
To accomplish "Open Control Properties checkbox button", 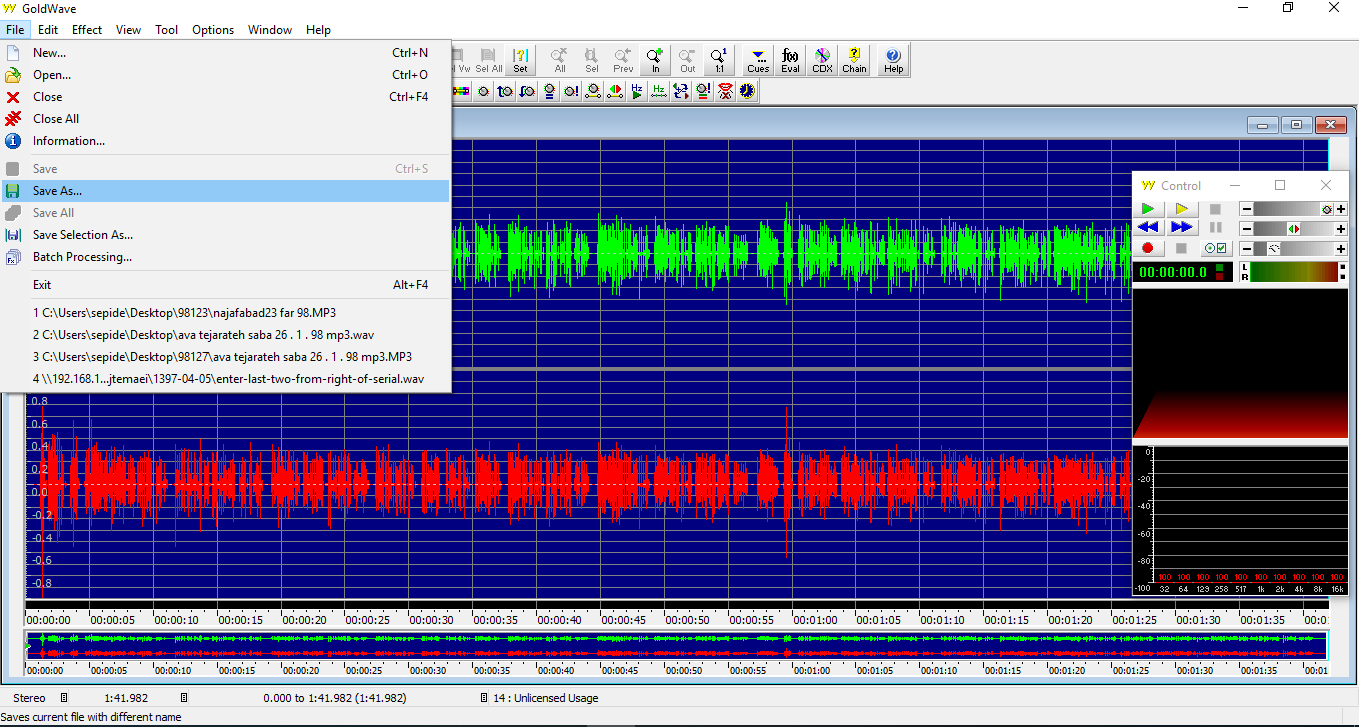I will (x=1215, y=248).
